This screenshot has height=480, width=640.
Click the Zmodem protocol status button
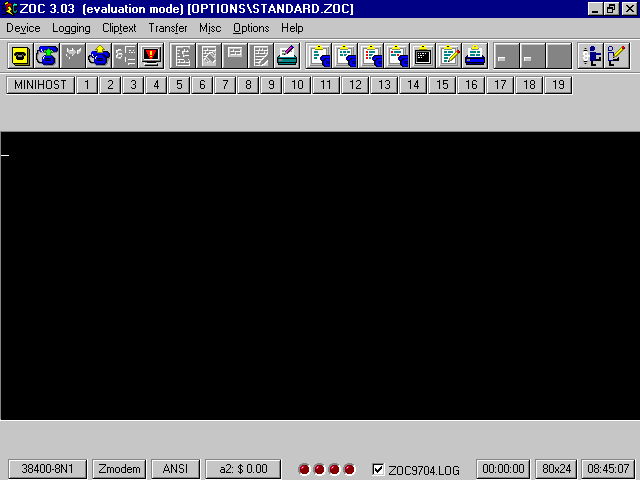119,469
